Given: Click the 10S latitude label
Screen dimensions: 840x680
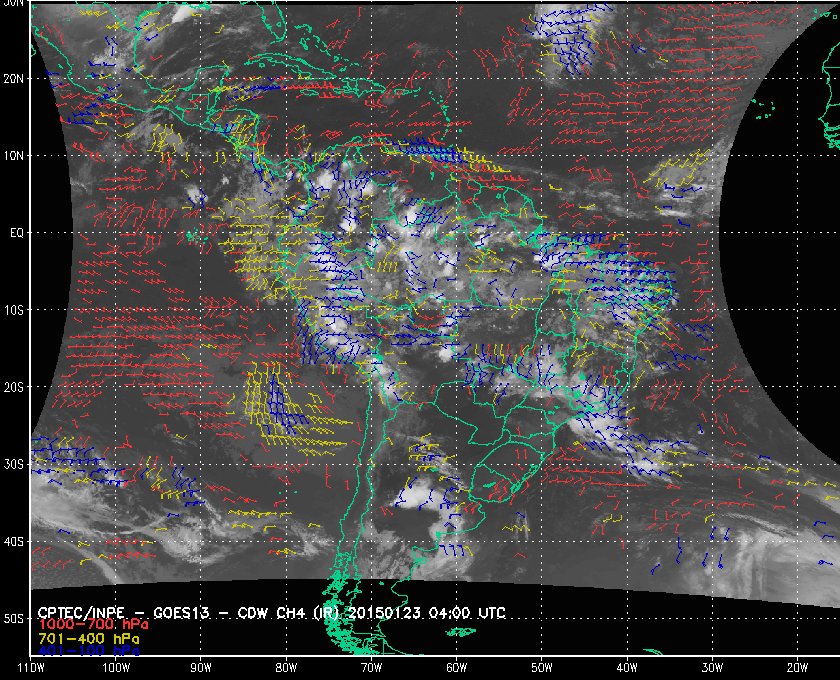Looking at the screenshot, I should pos(13,310).
